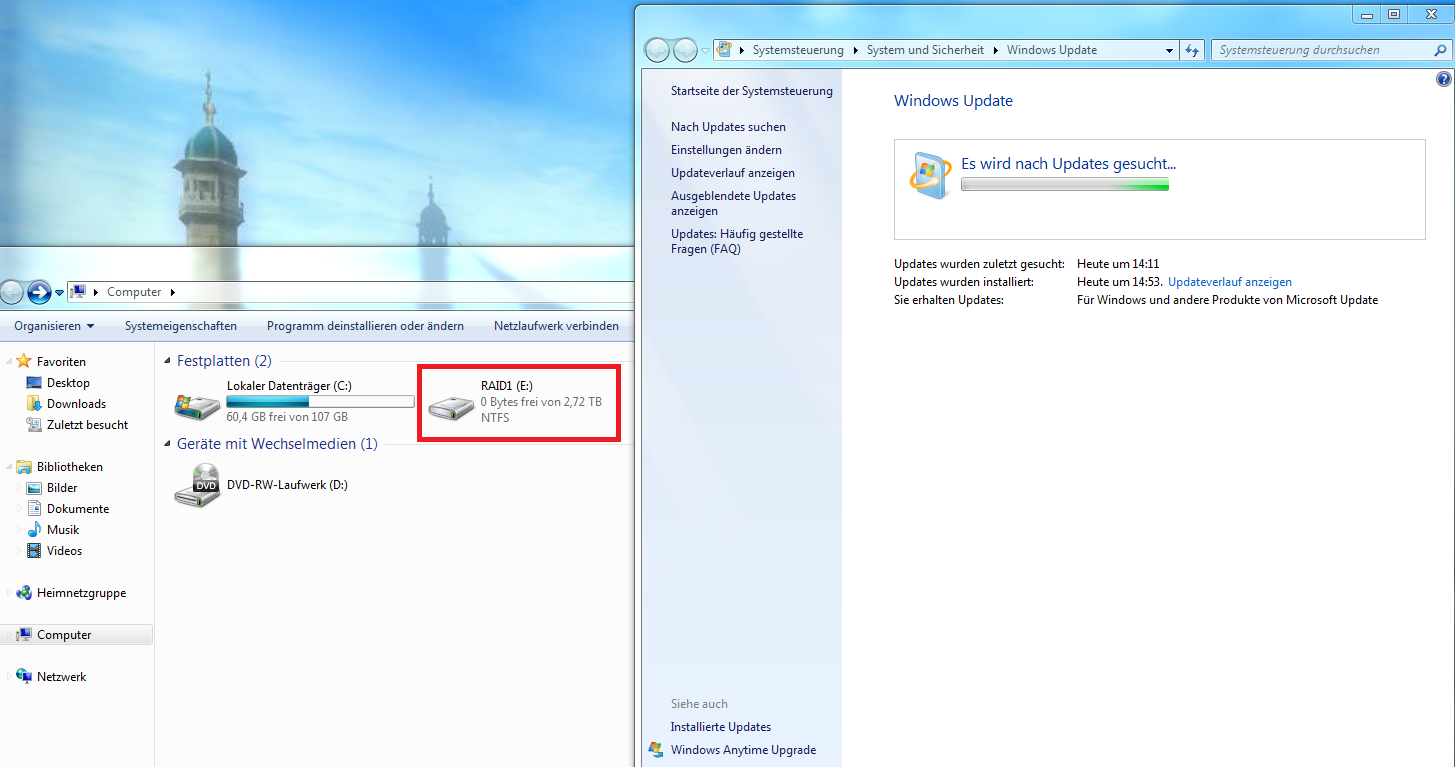Viewport: 1455px width, 767px height.
Task: Click the 60,4 GB frei von 107 GB text
Action: click(x=287, y=417)
